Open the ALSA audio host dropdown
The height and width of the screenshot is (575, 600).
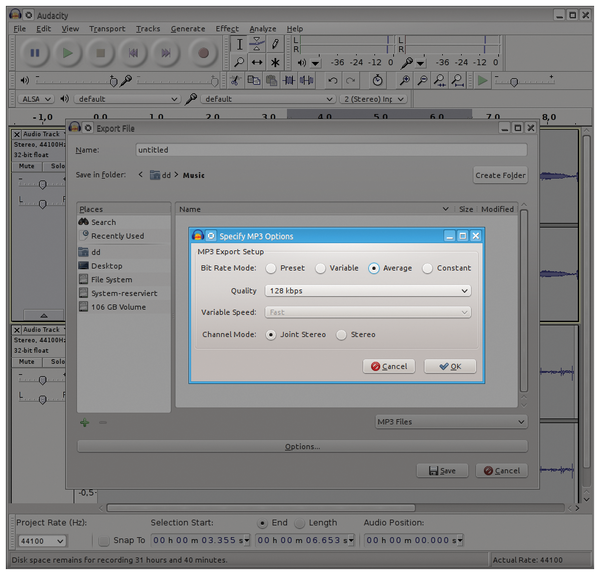(36, 99)
